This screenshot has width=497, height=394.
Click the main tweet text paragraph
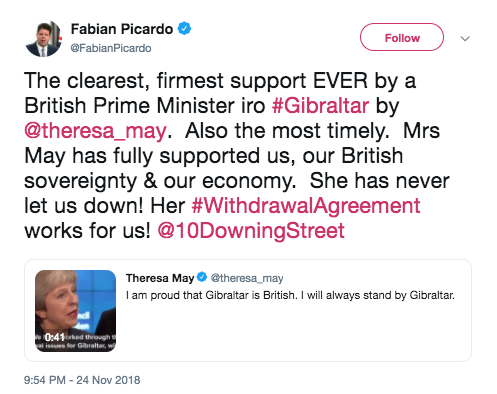tap(237, 156)
